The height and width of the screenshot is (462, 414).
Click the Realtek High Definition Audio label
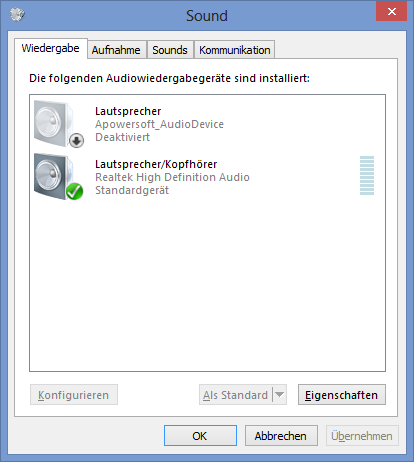[x=172, y=177]
